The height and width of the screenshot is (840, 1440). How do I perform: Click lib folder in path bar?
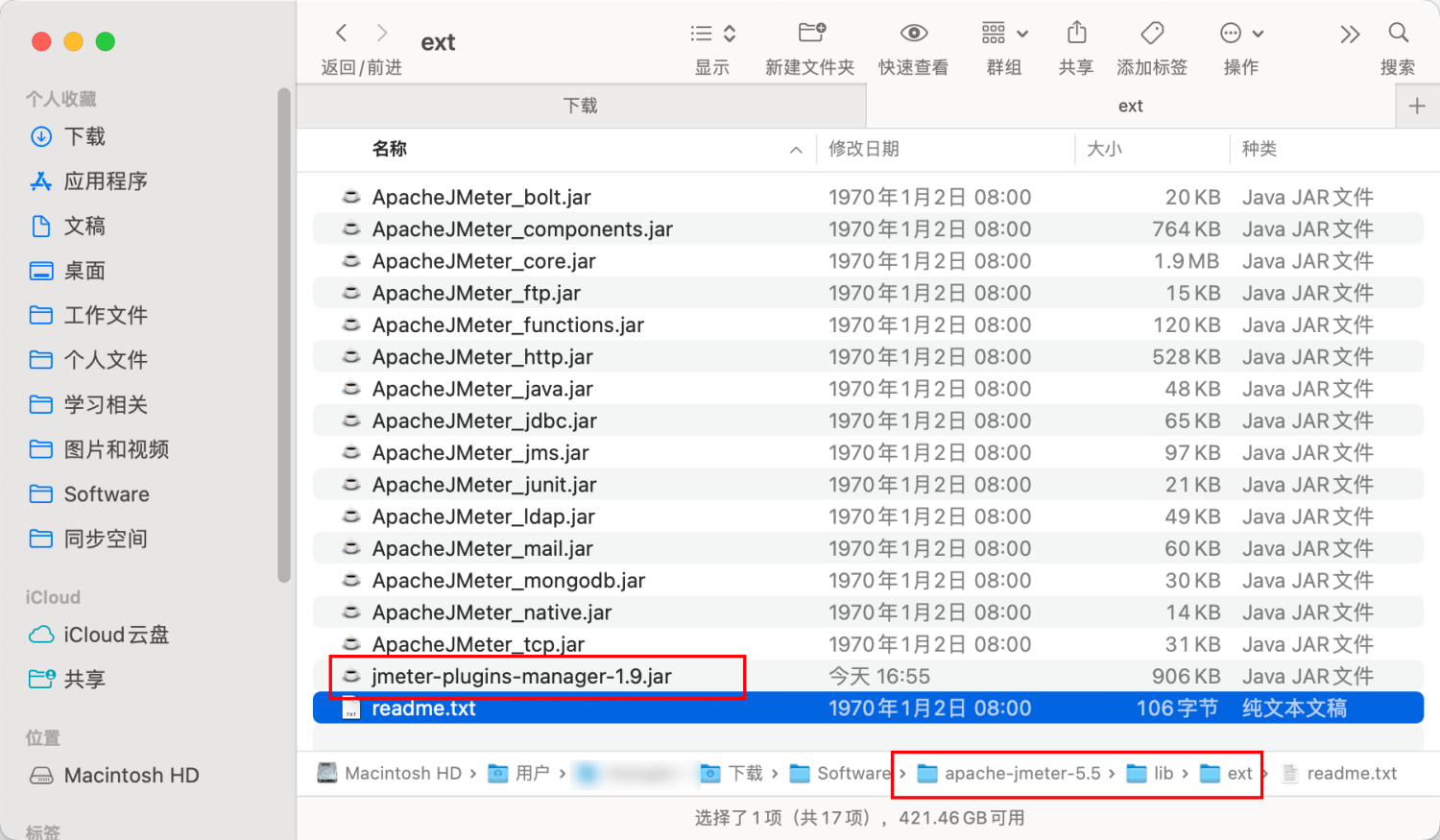1150,773
